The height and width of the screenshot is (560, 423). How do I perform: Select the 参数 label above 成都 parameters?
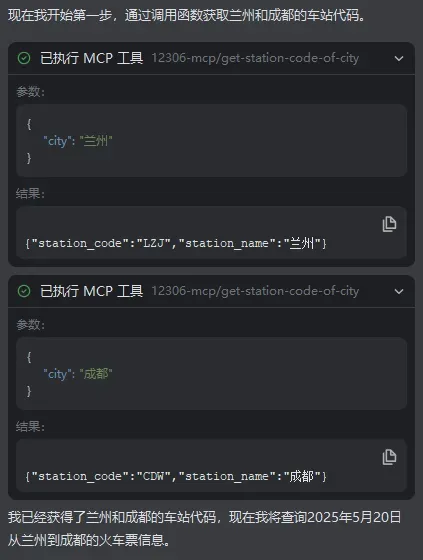pyautogui.click(x=30, y=325)
